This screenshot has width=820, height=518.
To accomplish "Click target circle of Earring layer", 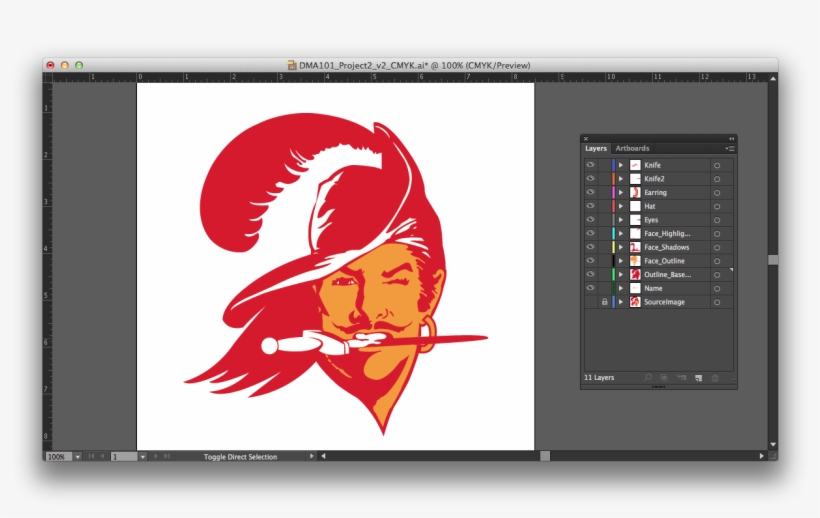I will tap(717, 193).
